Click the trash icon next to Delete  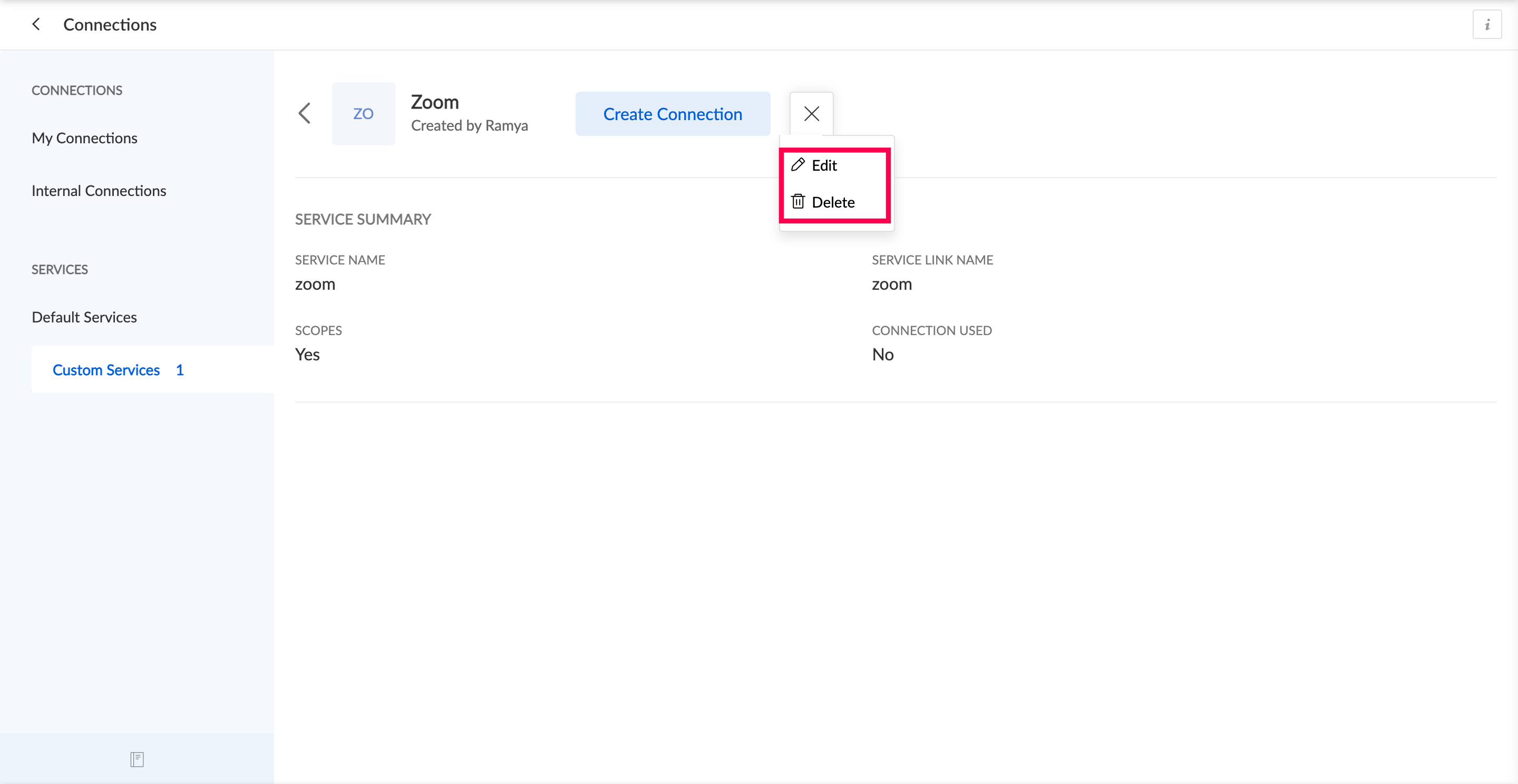[x=797, y=201]
